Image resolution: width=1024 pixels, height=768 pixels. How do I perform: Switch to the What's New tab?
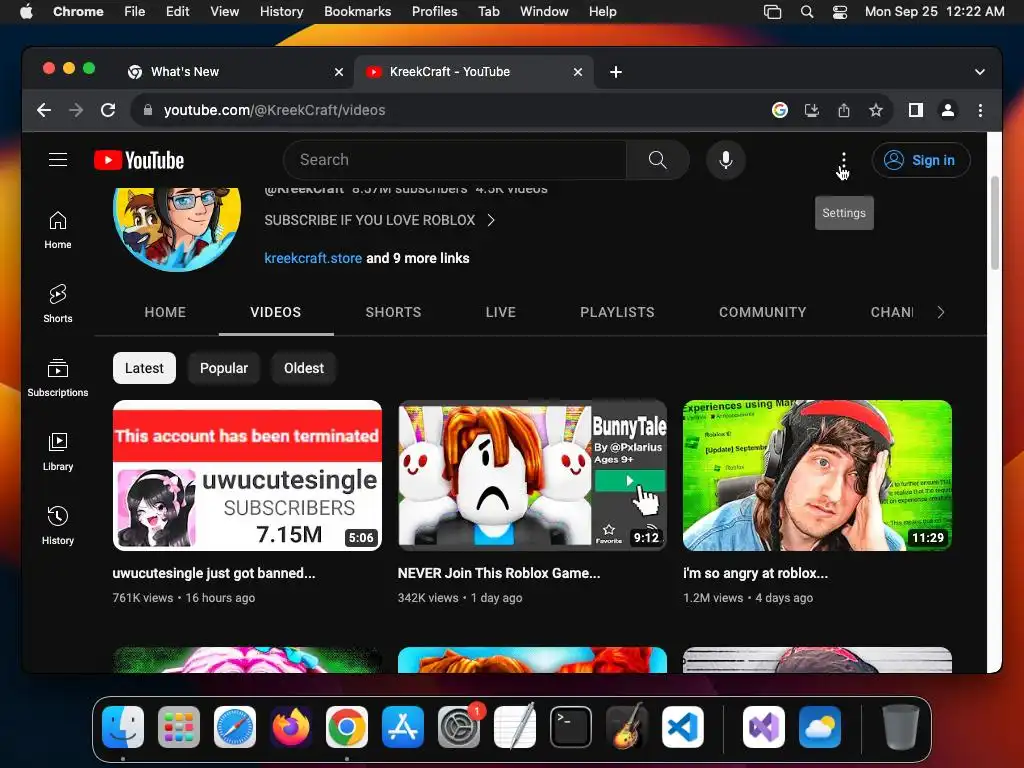(235, 72)
